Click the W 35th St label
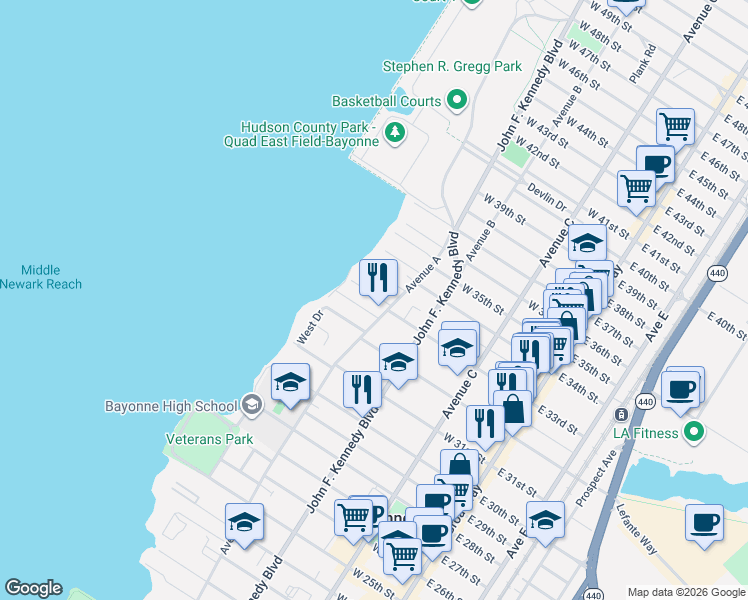 click(x=483, y=300)
